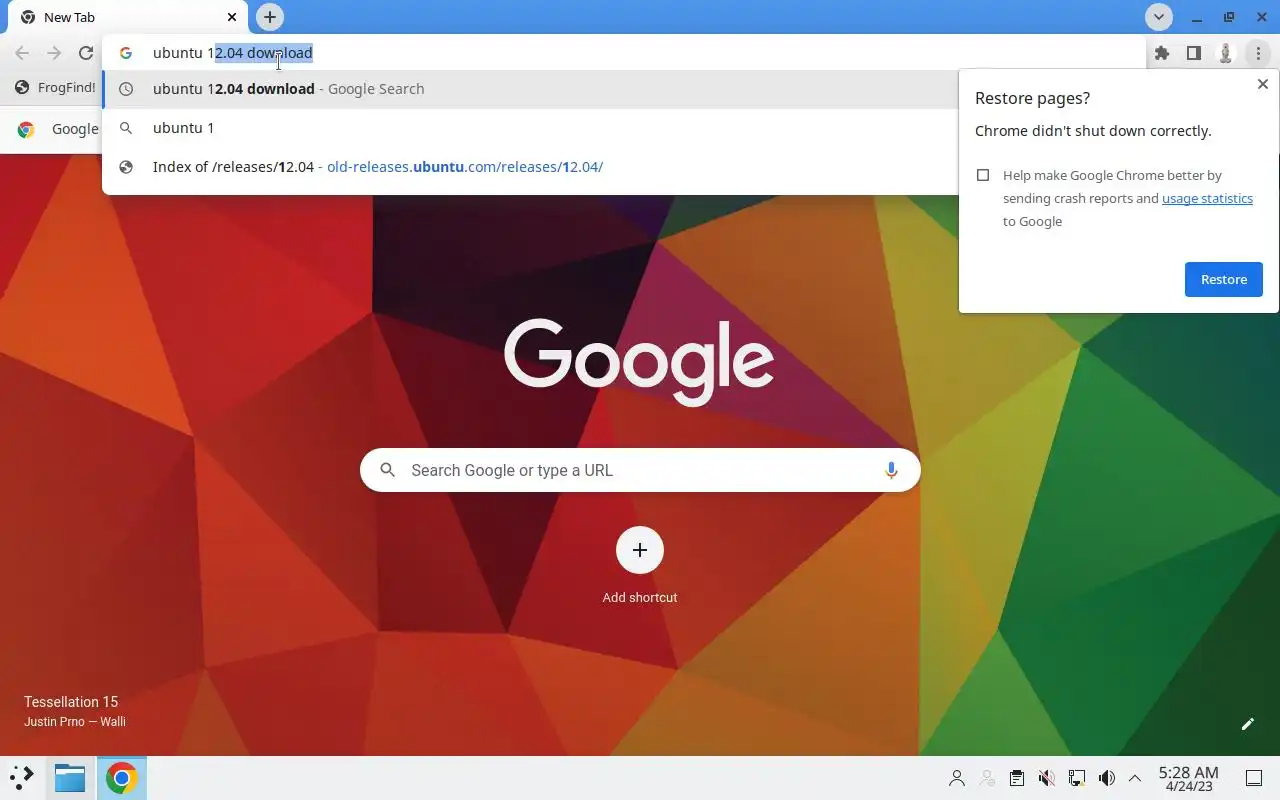Click the globe icon of the Index suggestion
The width and height of the screenshot is (1280, 800).
coord(126,167)
